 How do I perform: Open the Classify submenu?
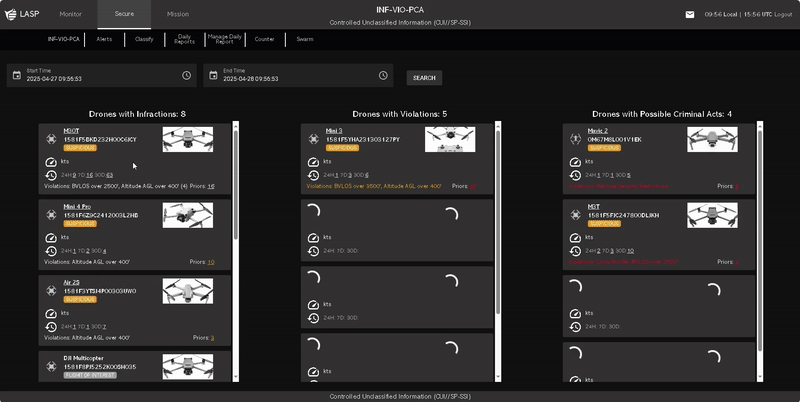(x=144, y=39)
